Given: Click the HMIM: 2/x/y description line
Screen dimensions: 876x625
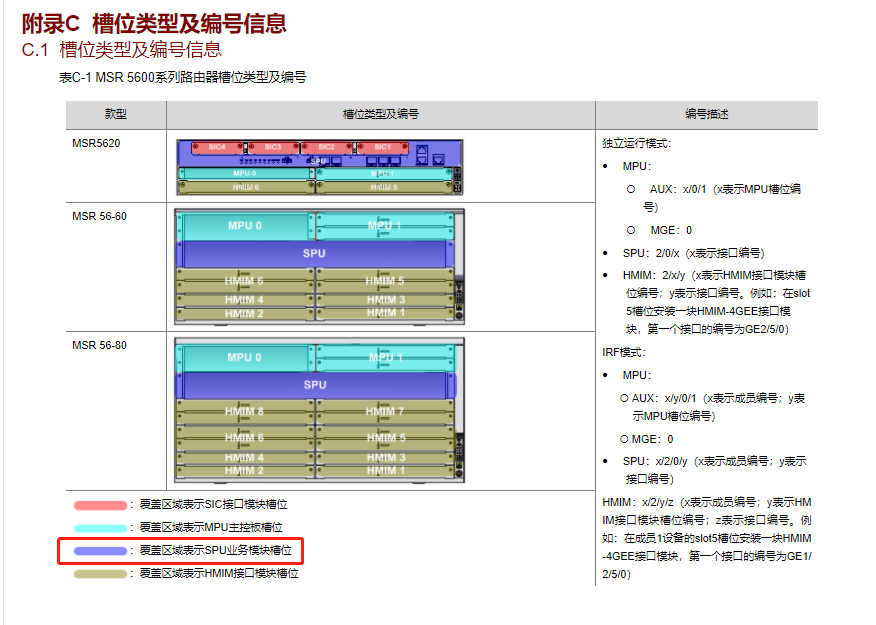Looking at the screenshot, I should [x=716, y=302].
